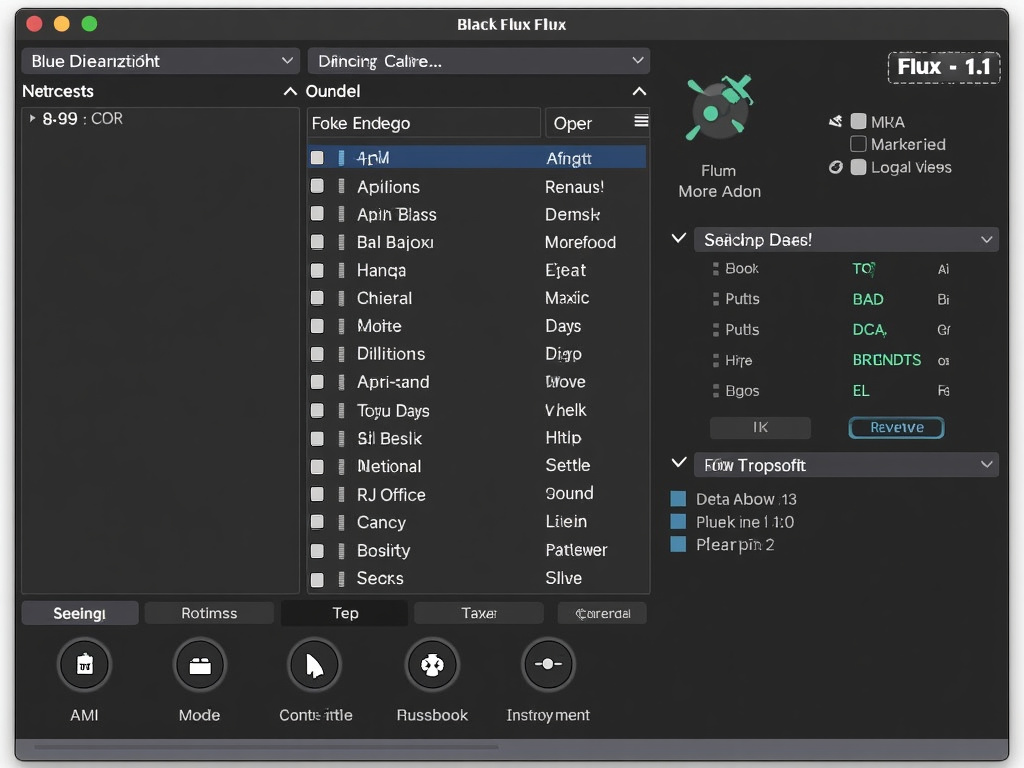The image size is (1024, 768).
Task: Open the Blue Diearıztıöht dropdown
Action: [161, 61]
